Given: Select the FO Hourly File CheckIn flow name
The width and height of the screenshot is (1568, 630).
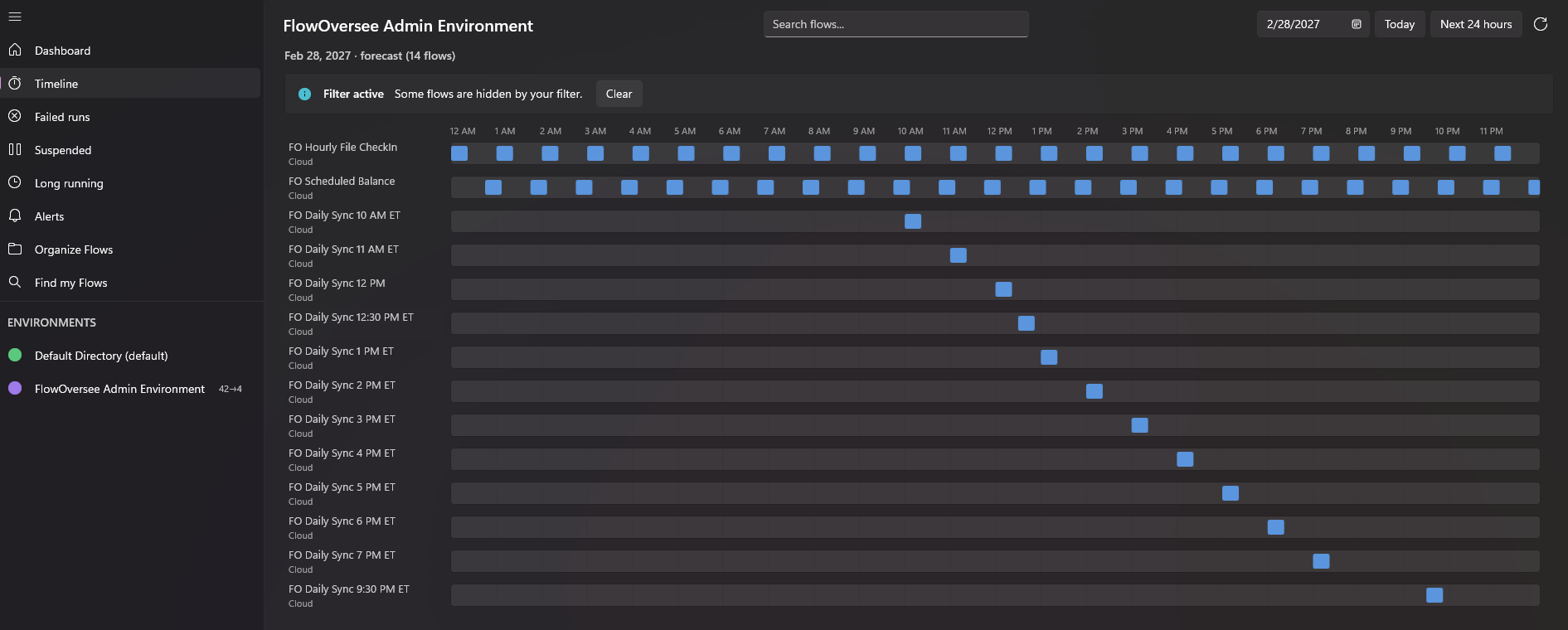Looking at the screenshot, I should tap(342, 147).
